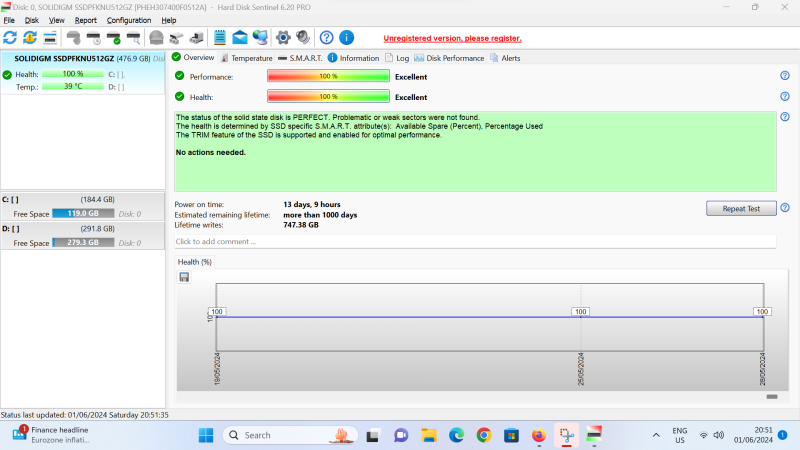Click the Refresh disk status icon
The width and height of the screenshot is (800, 450).
(x=10, y=37)
